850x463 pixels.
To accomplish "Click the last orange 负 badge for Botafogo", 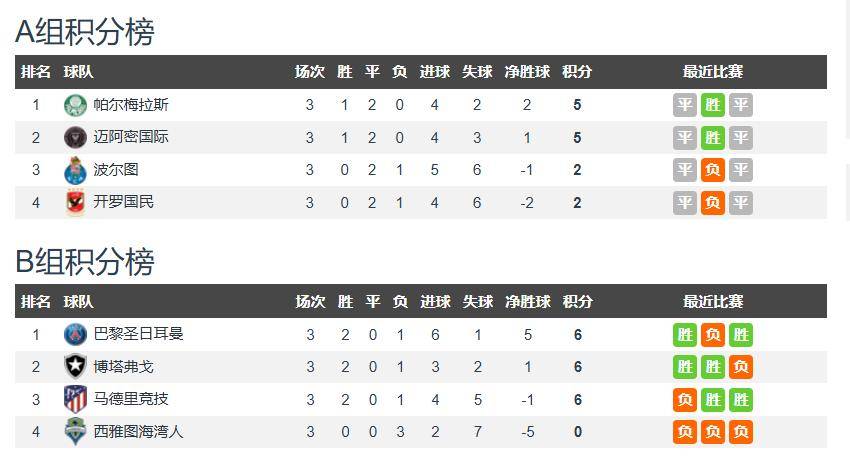I will [x=740, y=366].
